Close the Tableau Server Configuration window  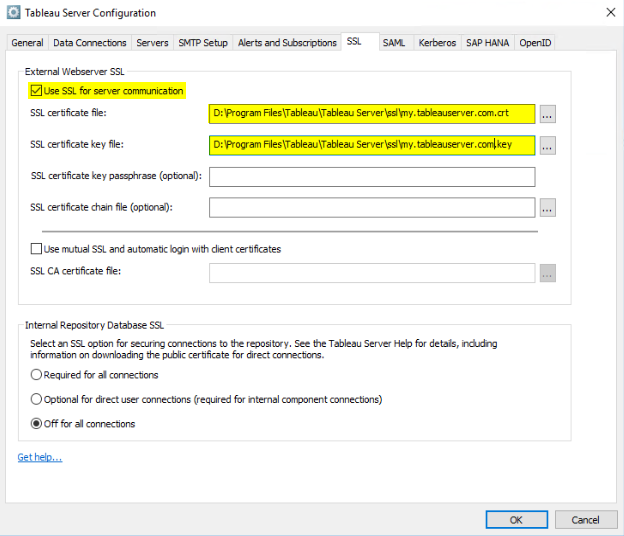611,12
